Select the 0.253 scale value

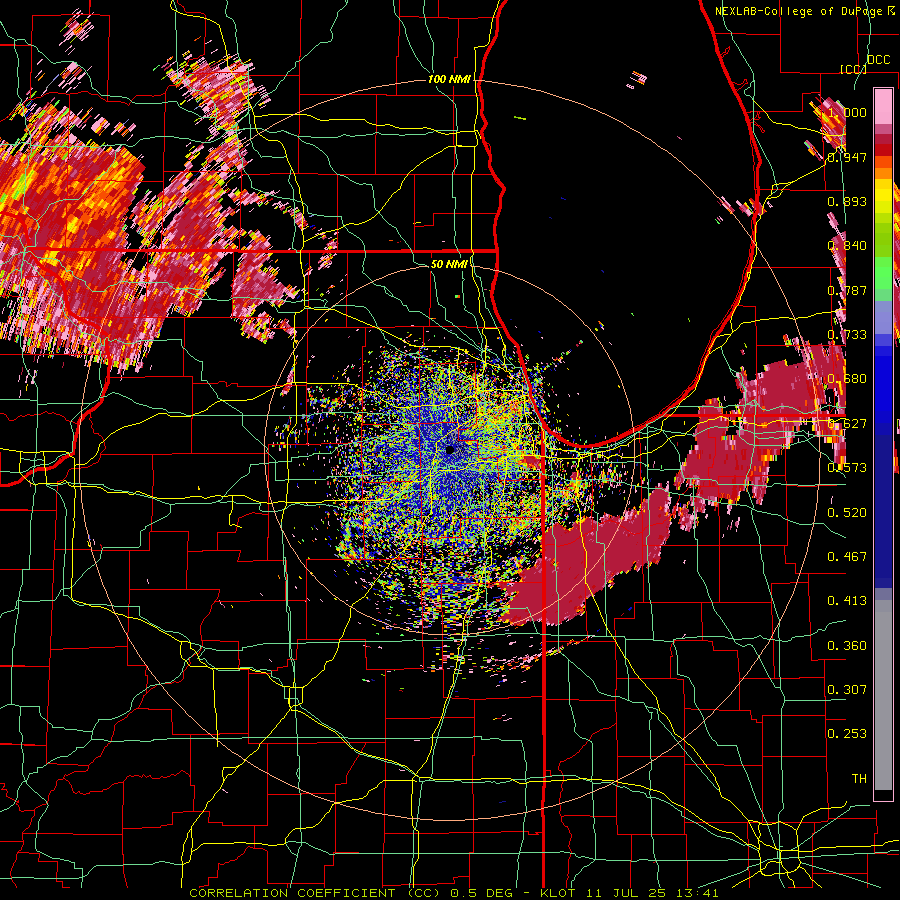(x=847, y=734)
